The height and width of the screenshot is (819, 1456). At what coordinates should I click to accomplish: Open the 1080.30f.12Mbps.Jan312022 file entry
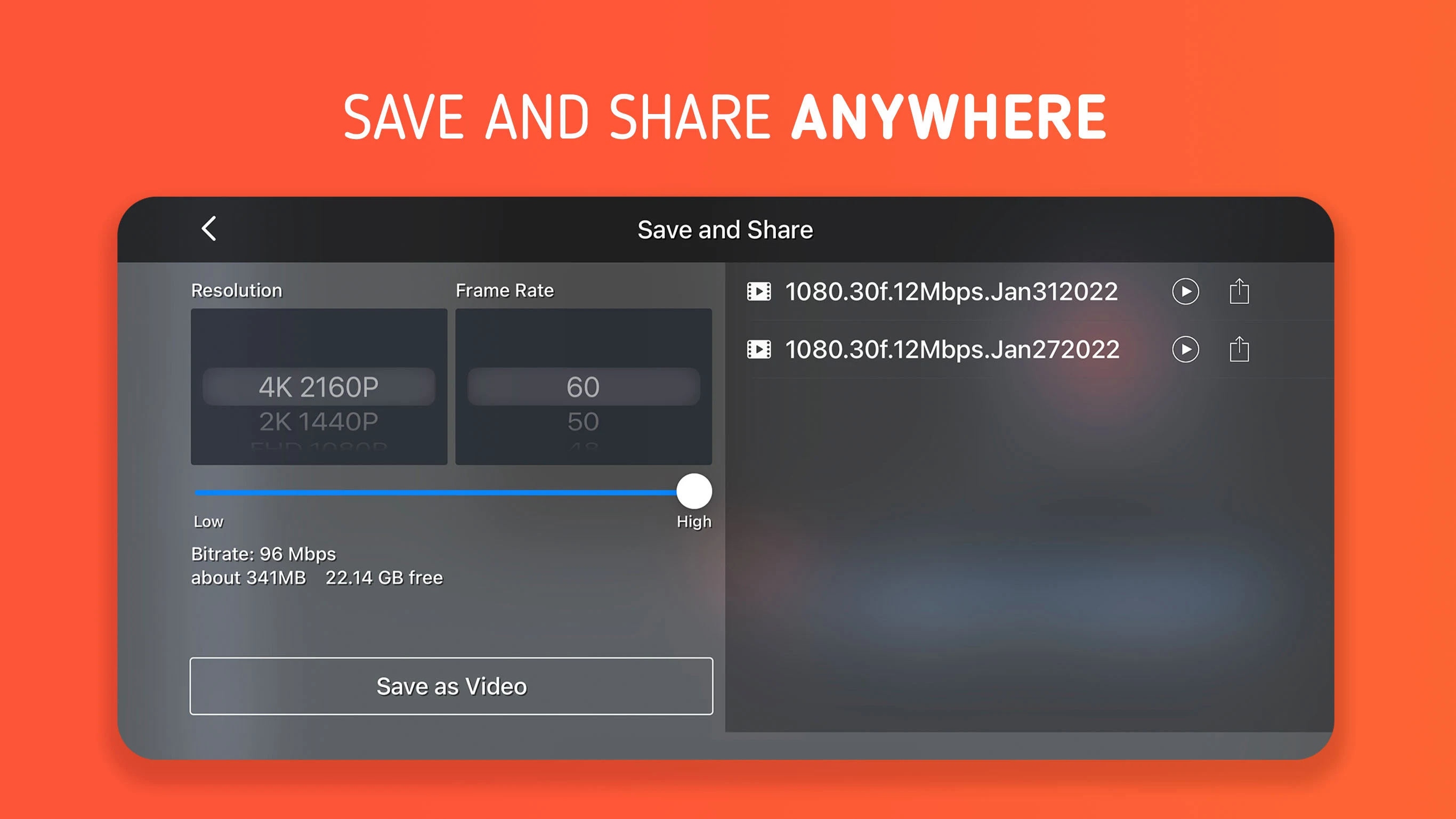point(951,291)
